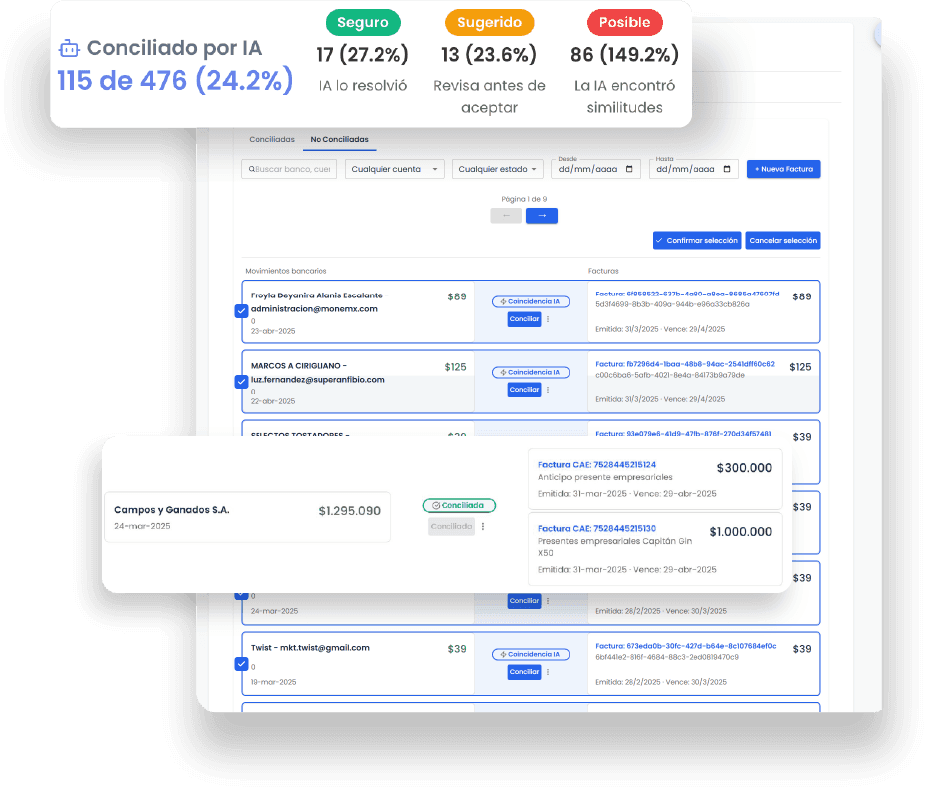The image size is (929, 789).
Task: Go to next page with right arrow
Action: coord(542,216)
